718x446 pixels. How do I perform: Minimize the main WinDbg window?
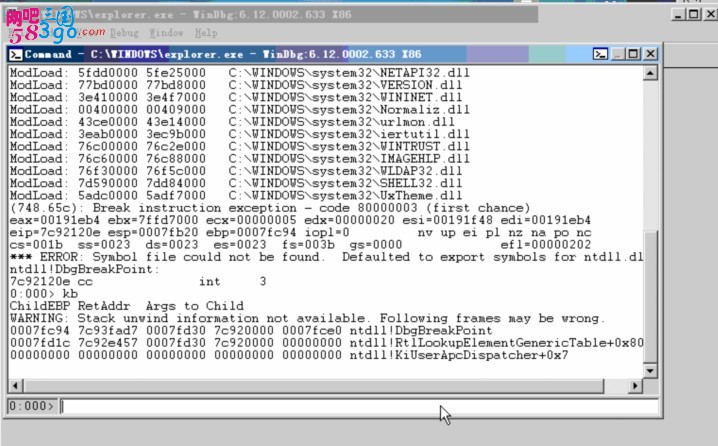pyautogui.click(x=678, y=14)
